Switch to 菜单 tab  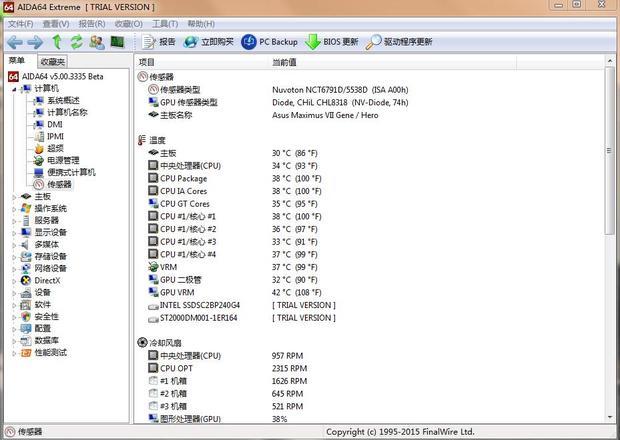click(x=17, y=61)
